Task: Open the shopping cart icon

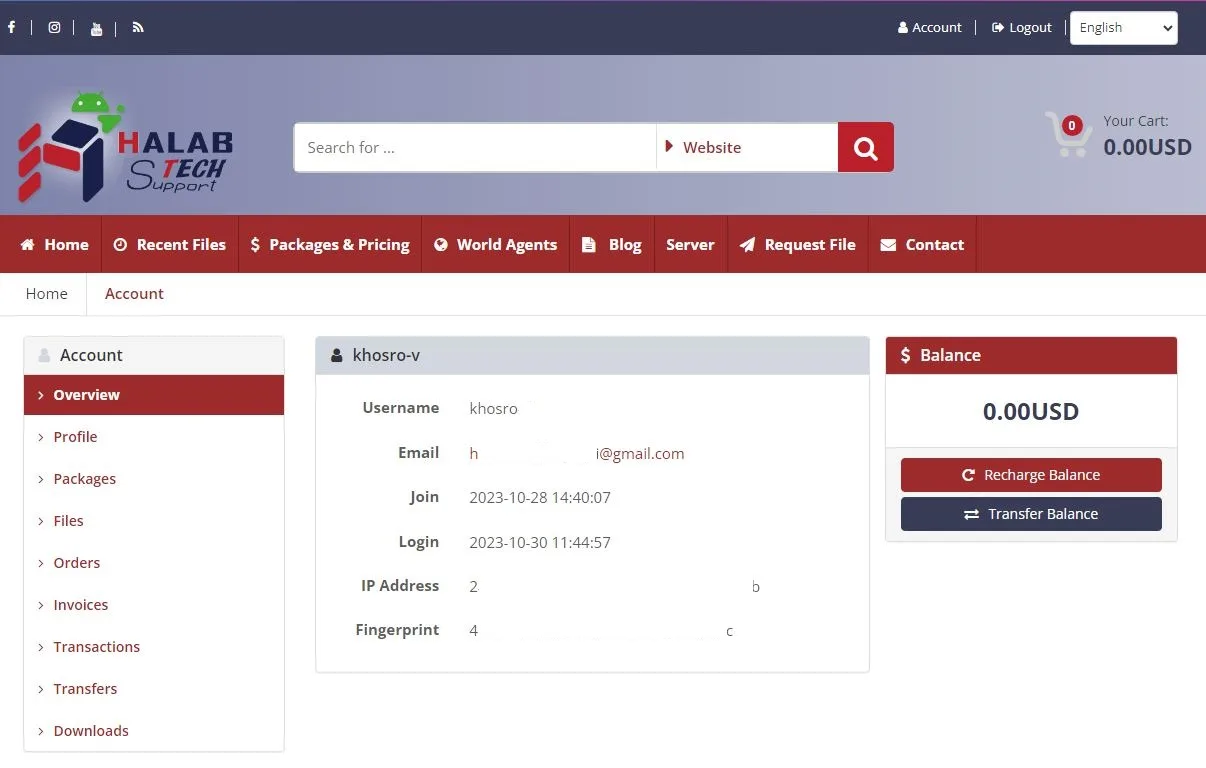Action: pyautogui.click(x=1067, y=134)
